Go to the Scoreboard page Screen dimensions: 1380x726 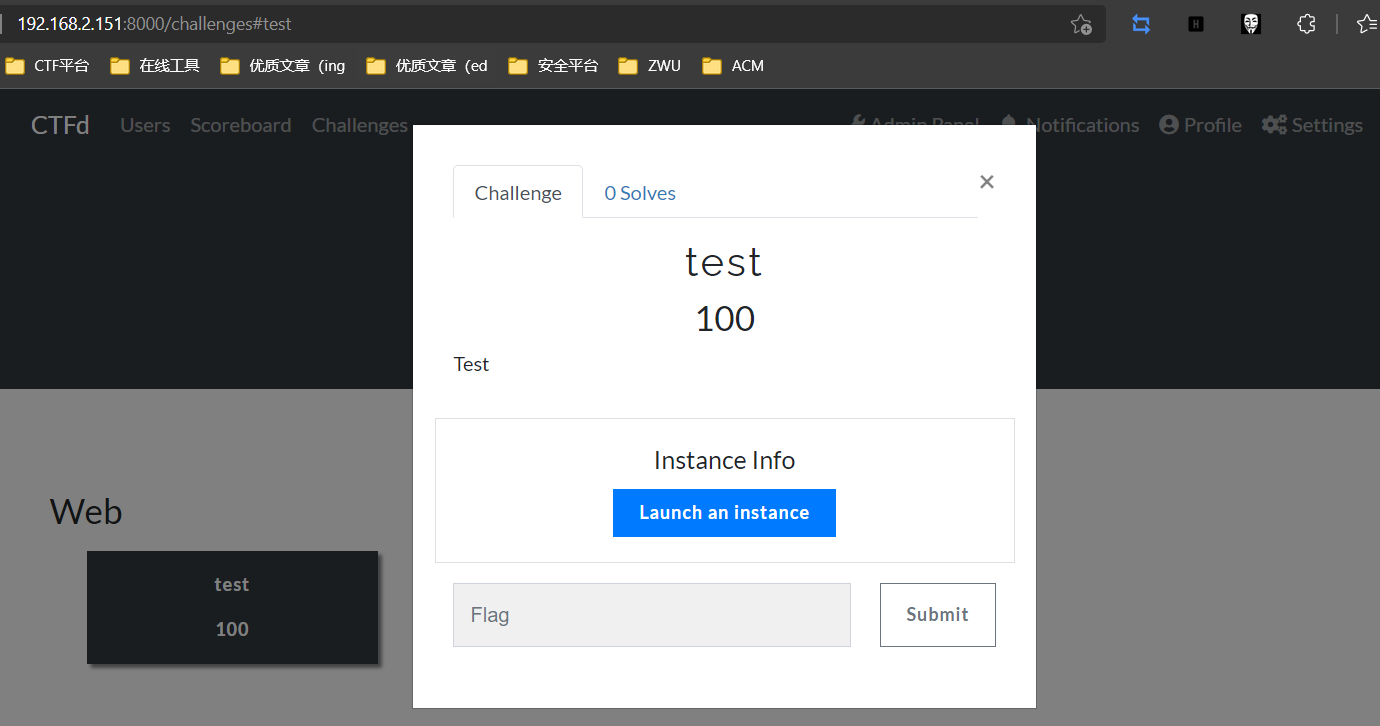(241, 125)
